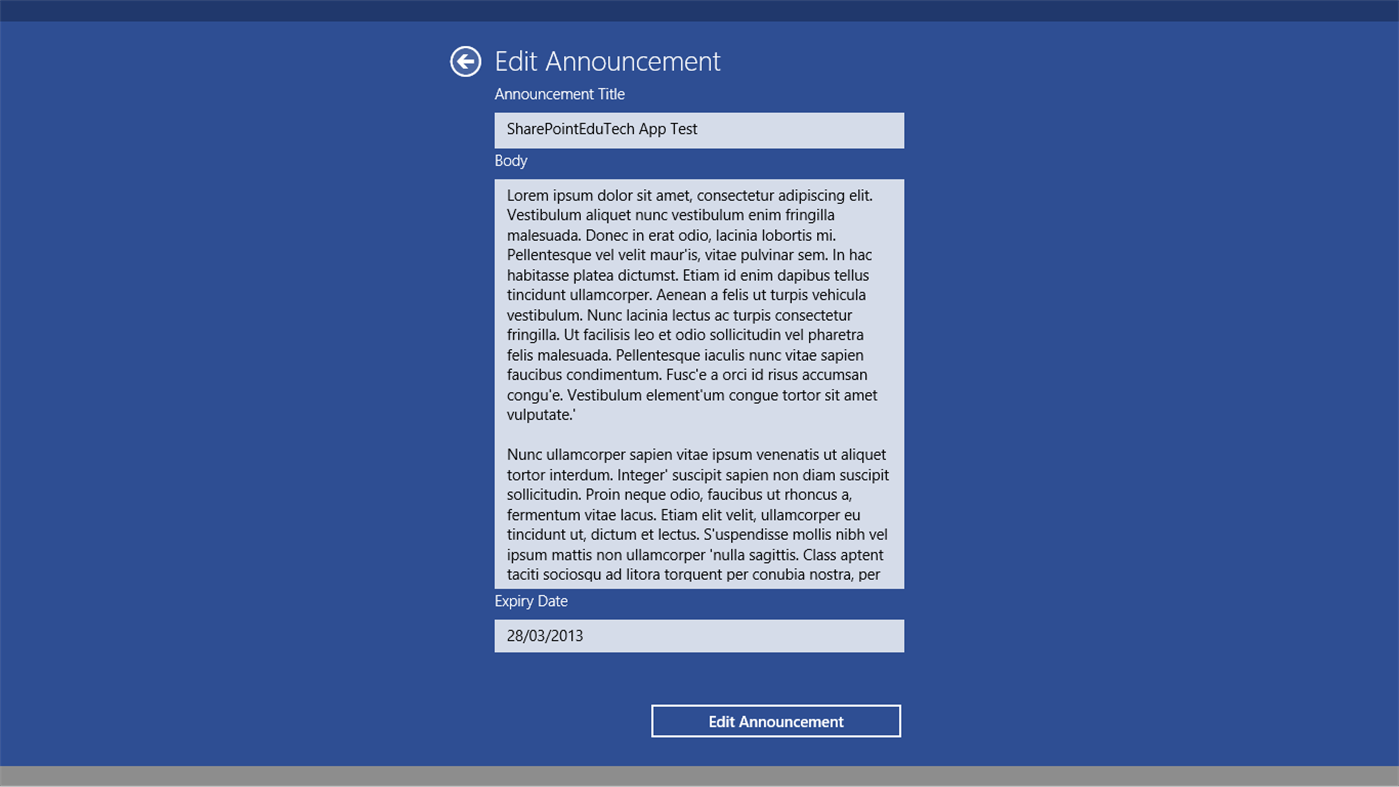Image resolution: width=1399 pixels, height=787 pixels.
Task: Select the Announcement Title label
Action: click(x=559, y=94)
